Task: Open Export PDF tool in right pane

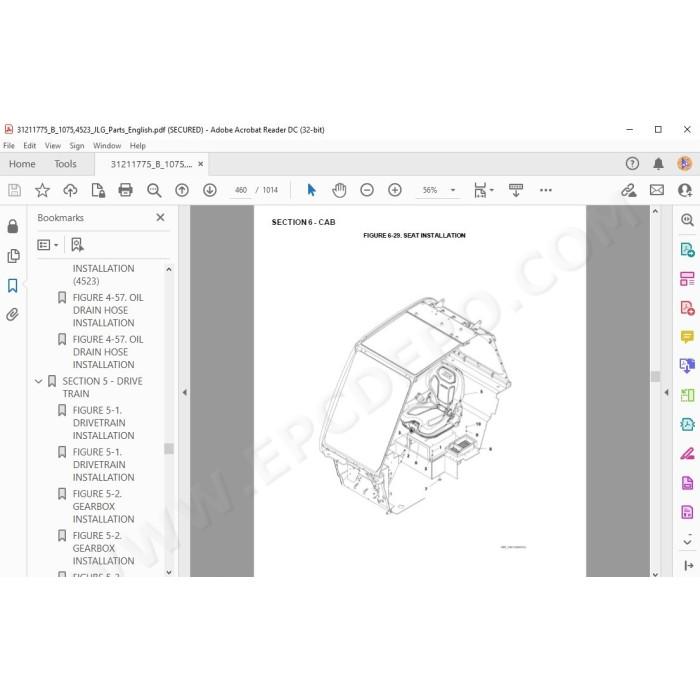Action: click(x=687, y=250)
